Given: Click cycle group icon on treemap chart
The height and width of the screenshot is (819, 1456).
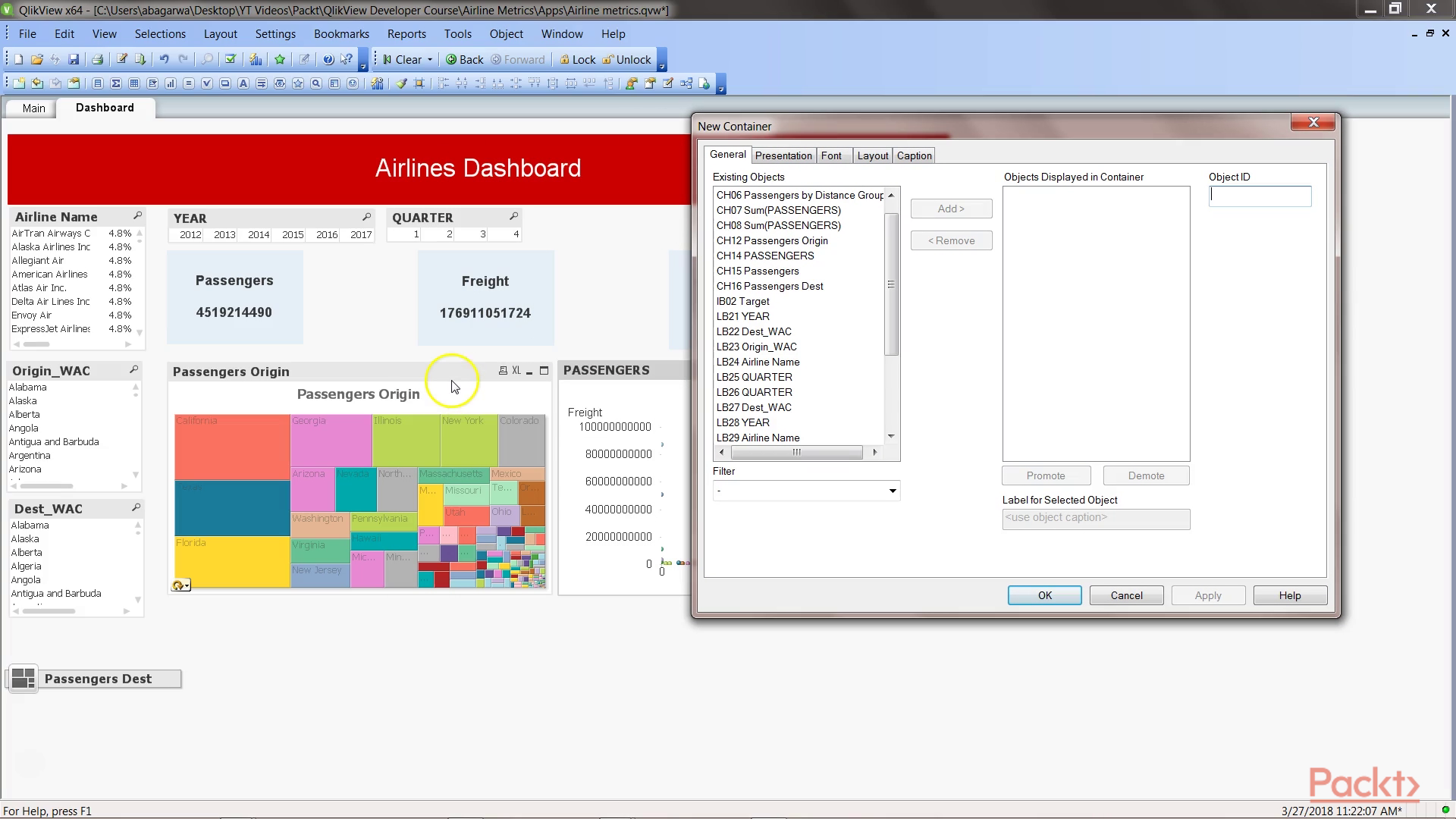Looking at the screenshot, I should click(180, 585).
